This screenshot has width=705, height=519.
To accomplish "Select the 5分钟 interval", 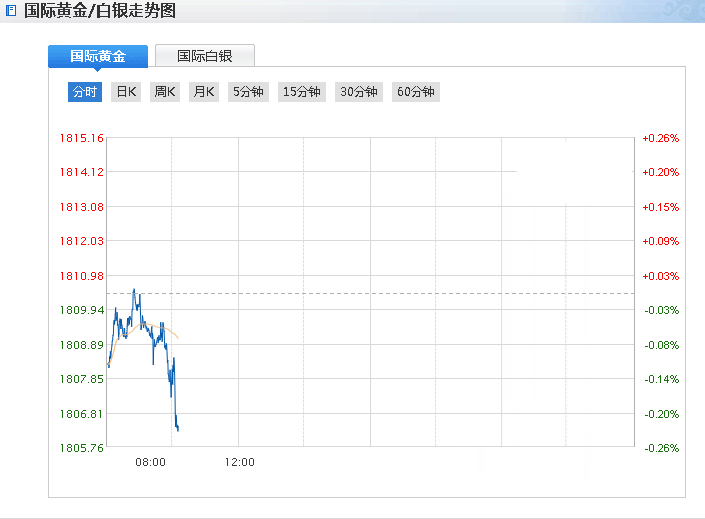I will 248,92.
